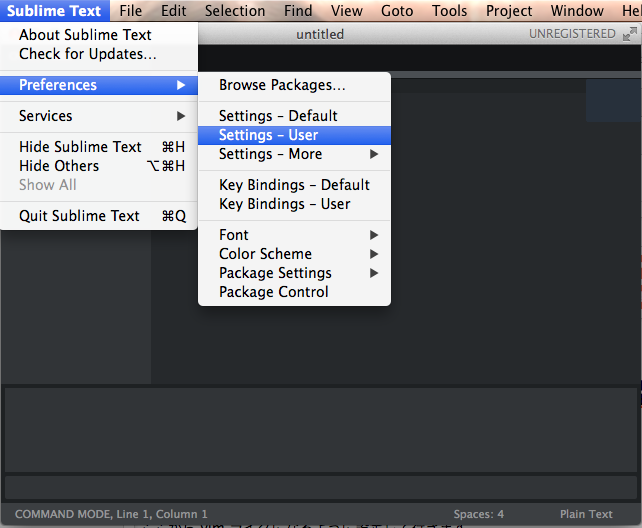
Task: Open the Find menu
Action: (x=298, y=11)
